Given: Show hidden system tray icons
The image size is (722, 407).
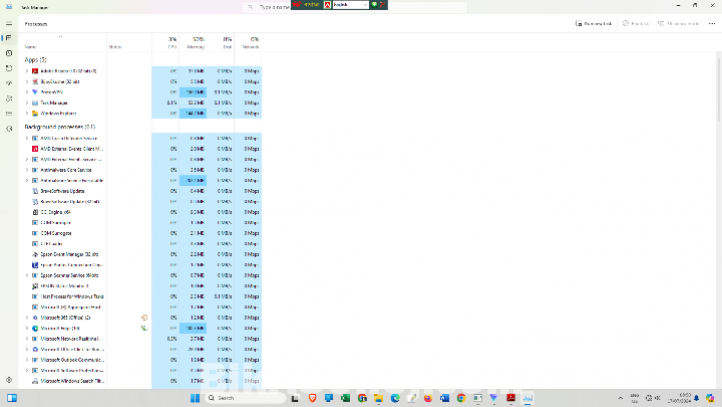Looking at the screenshot, I should coord(620,398).
